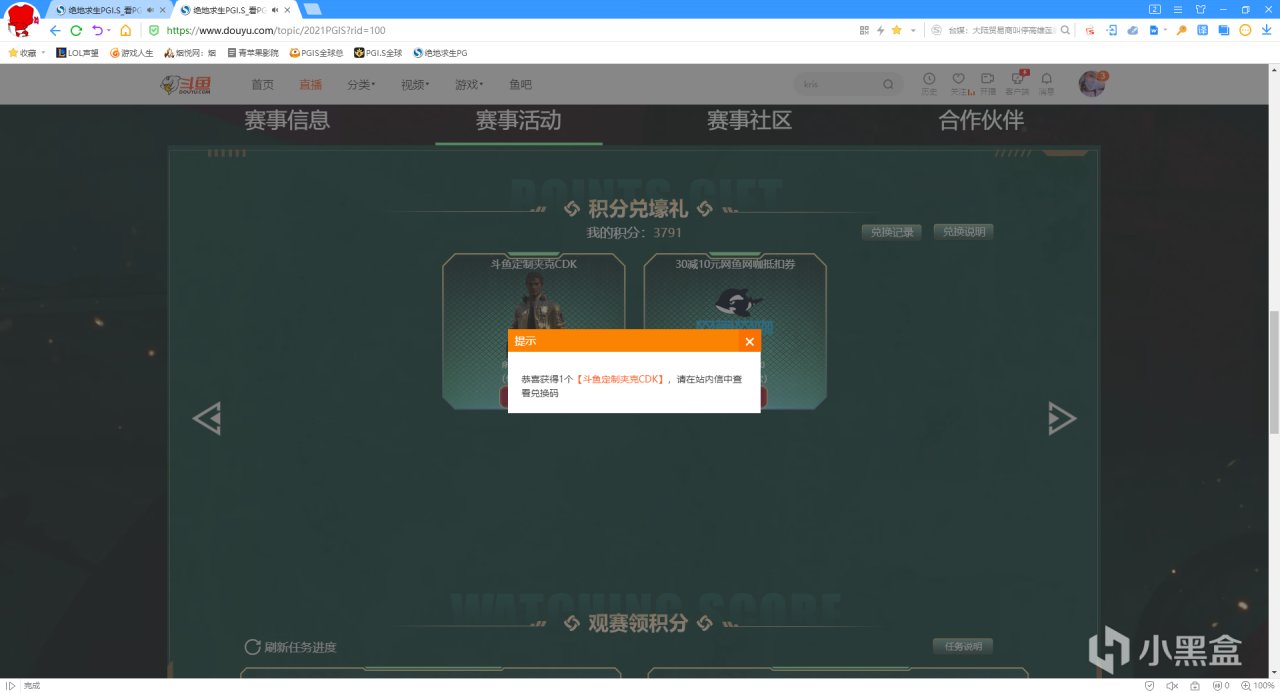Open the orange key password icon

pyautogui.click(x=1181, y=30)
